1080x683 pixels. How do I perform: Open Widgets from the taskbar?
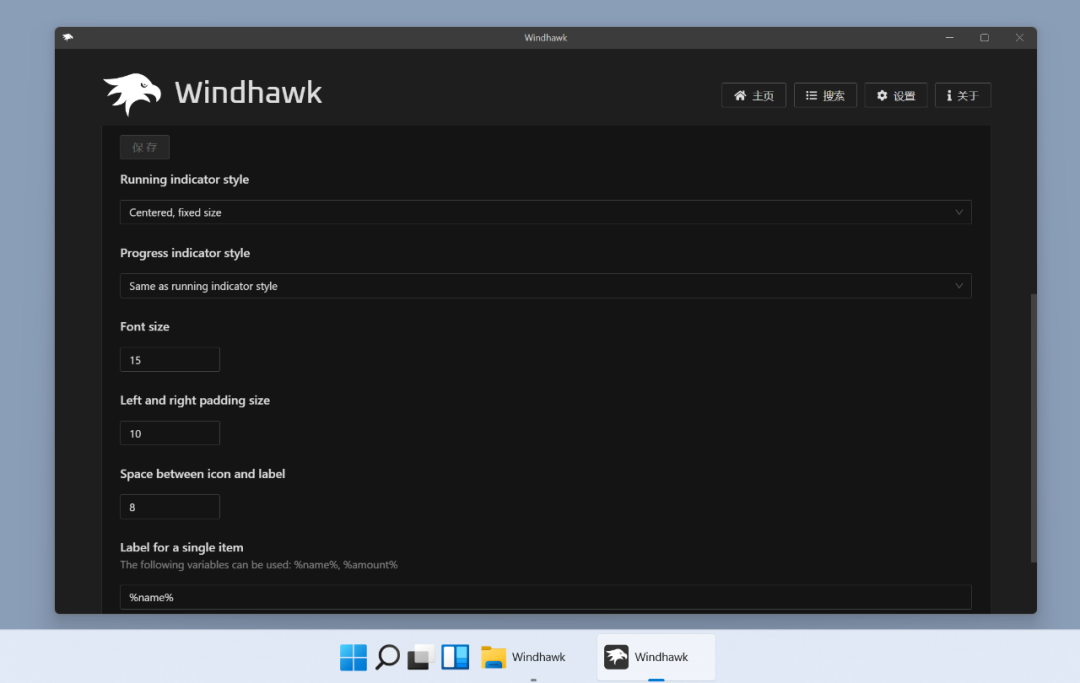click(x=455, y=657)
